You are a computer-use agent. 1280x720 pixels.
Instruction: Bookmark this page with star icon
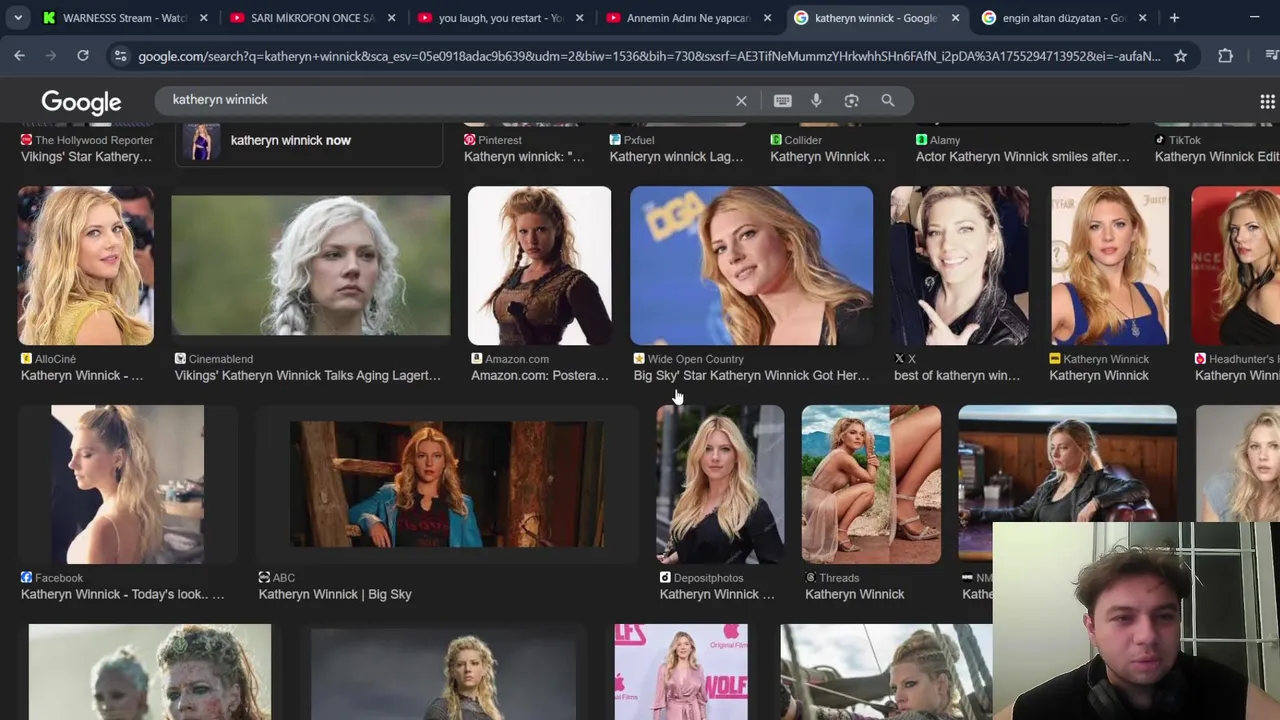tap(1180, 56)
